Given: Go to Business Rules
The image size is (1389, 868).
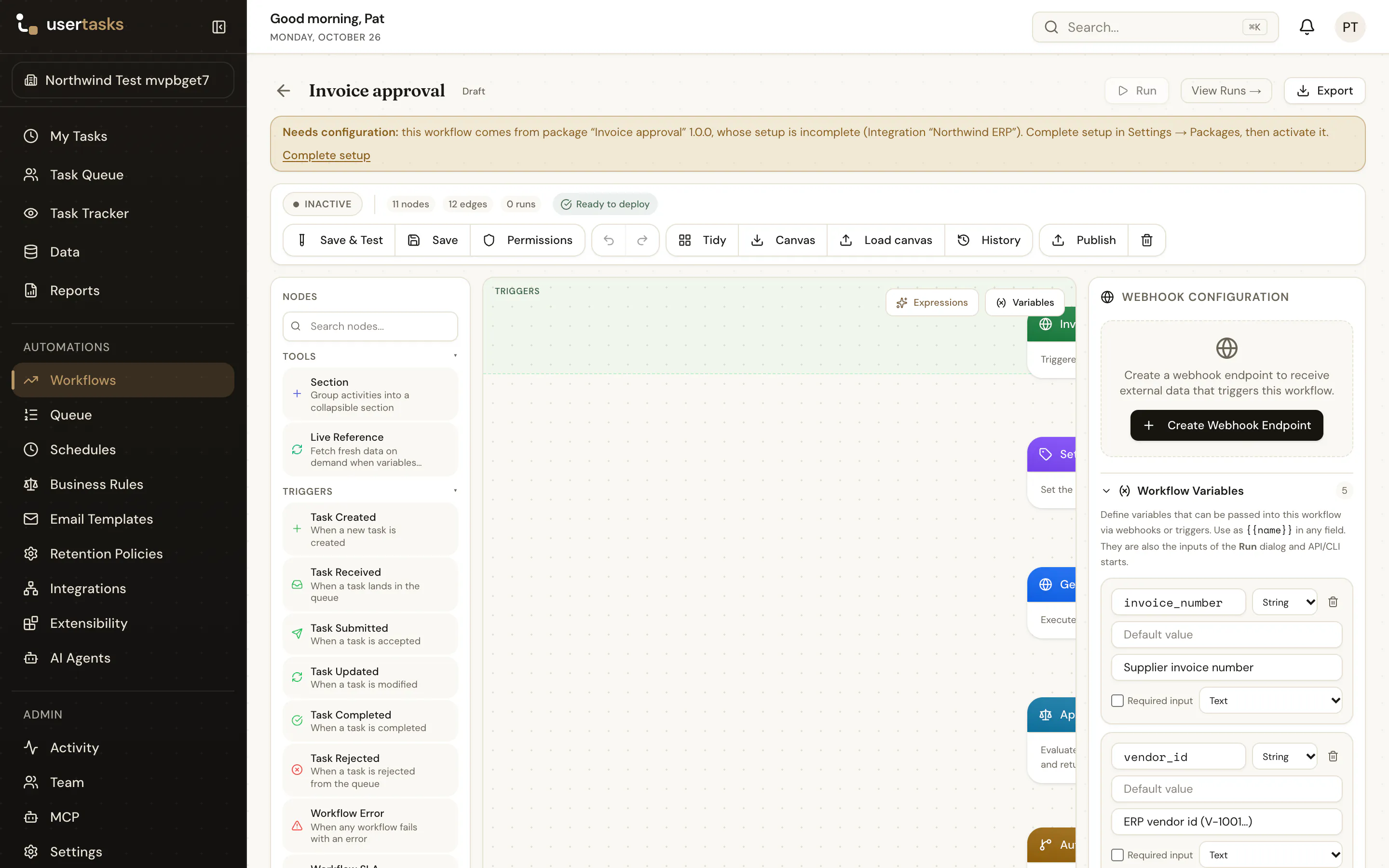Looking at the screenshot, I should pyautogui.click(x=123, y=484).
